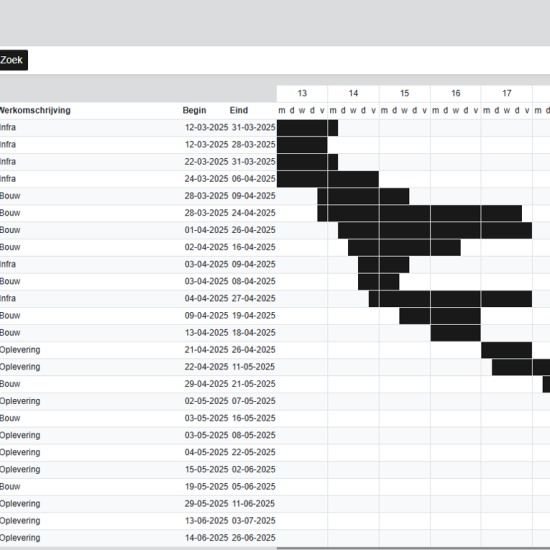The height and width of the screenshot is (550, 550).
Task: Select week 13 column header
Action: [x=302, y=94]
